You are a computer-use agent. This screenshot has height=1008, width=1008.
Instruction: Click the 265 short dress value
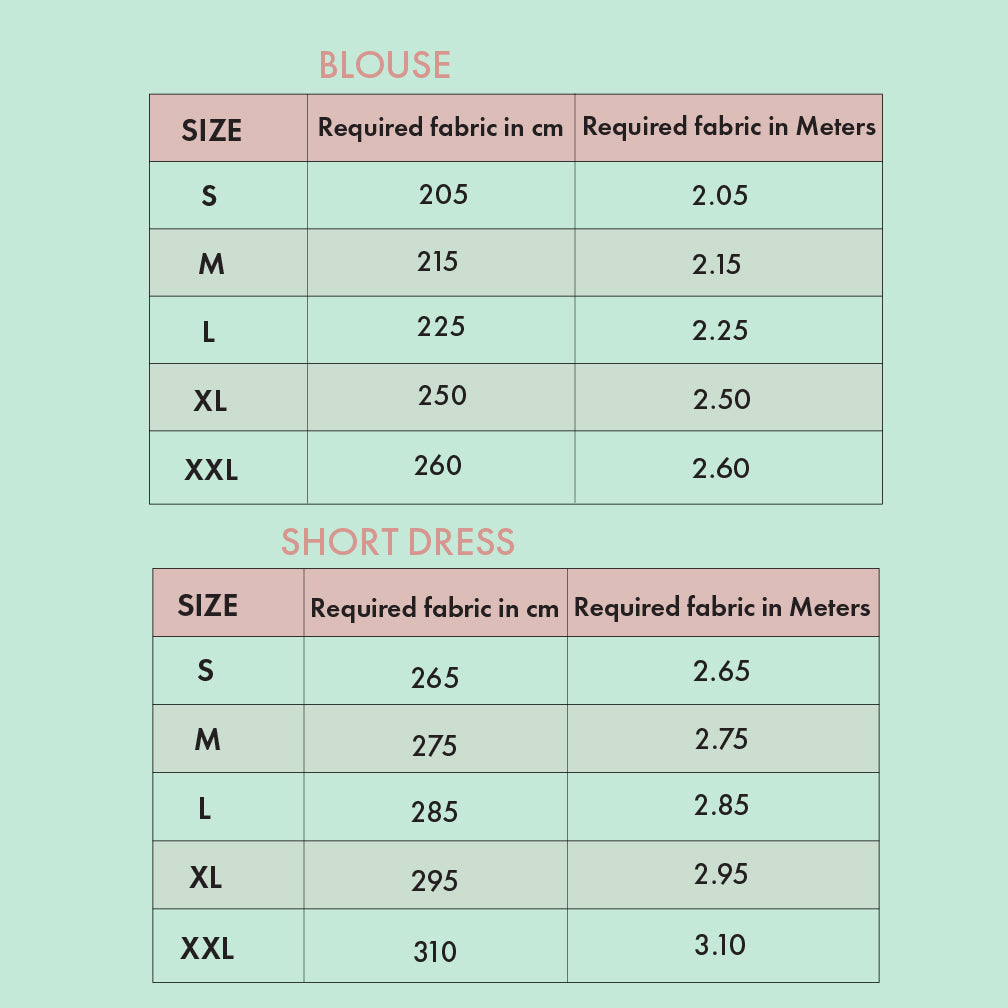pyautogui.click(x=435, y=678)
